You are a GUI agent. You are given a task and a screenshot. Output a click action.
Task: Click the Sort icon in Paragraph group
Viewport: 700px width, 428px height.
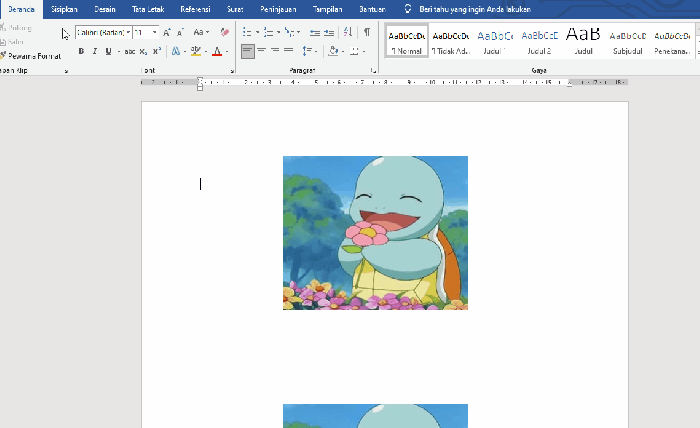[x=348, y=32]
